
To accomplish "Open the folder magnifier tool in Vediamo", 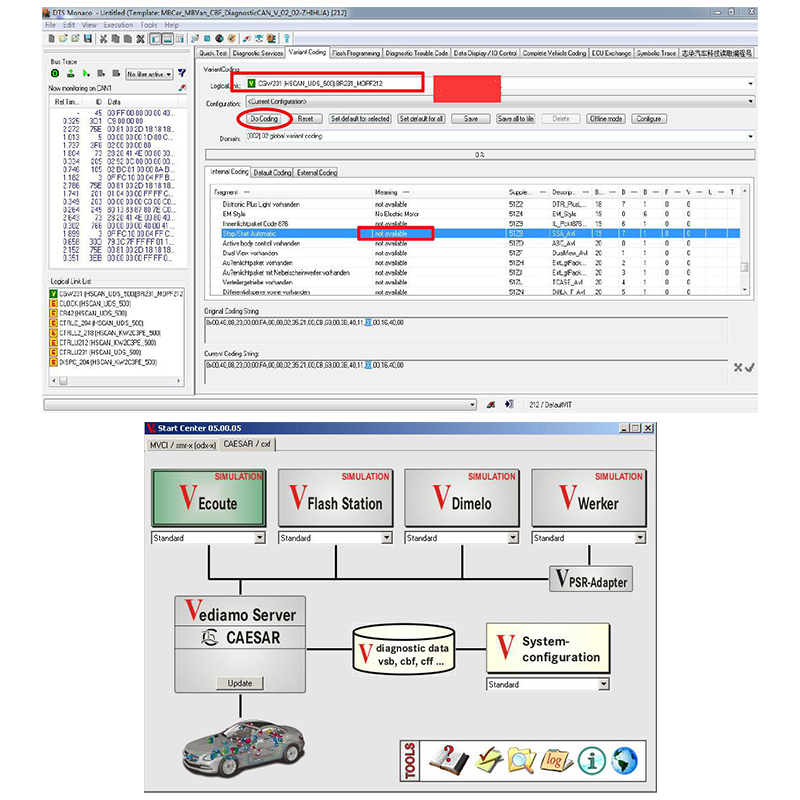I will tap(521, 761).
